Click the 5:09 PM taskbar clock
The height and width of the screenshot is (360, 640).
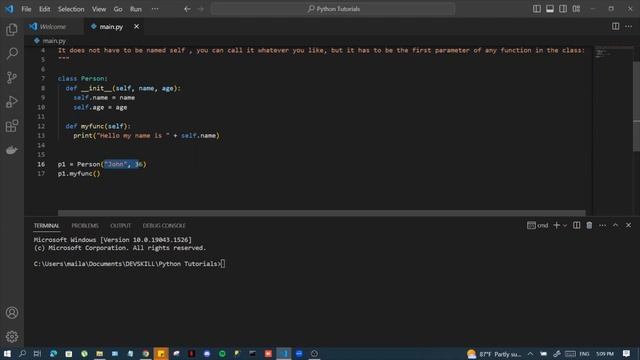(x=605, y=354)
